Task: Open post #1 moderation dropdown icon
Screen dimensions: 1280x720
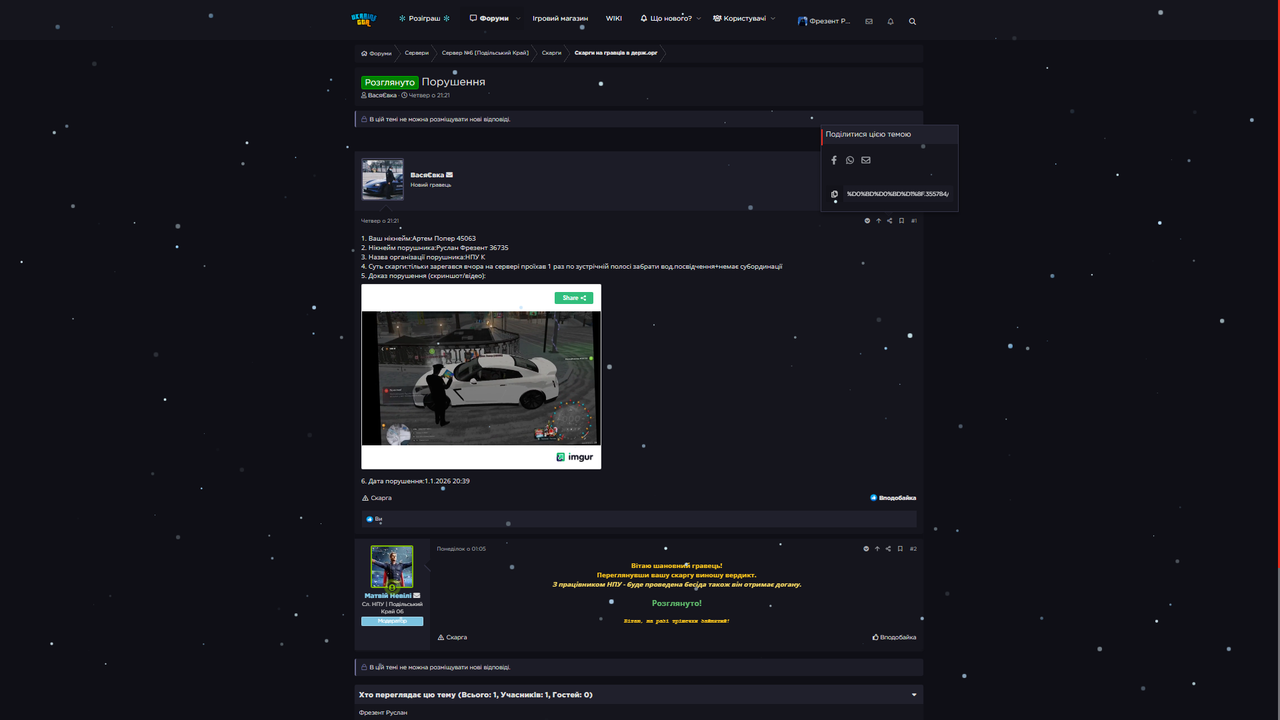Action: (x=867, y=221)
